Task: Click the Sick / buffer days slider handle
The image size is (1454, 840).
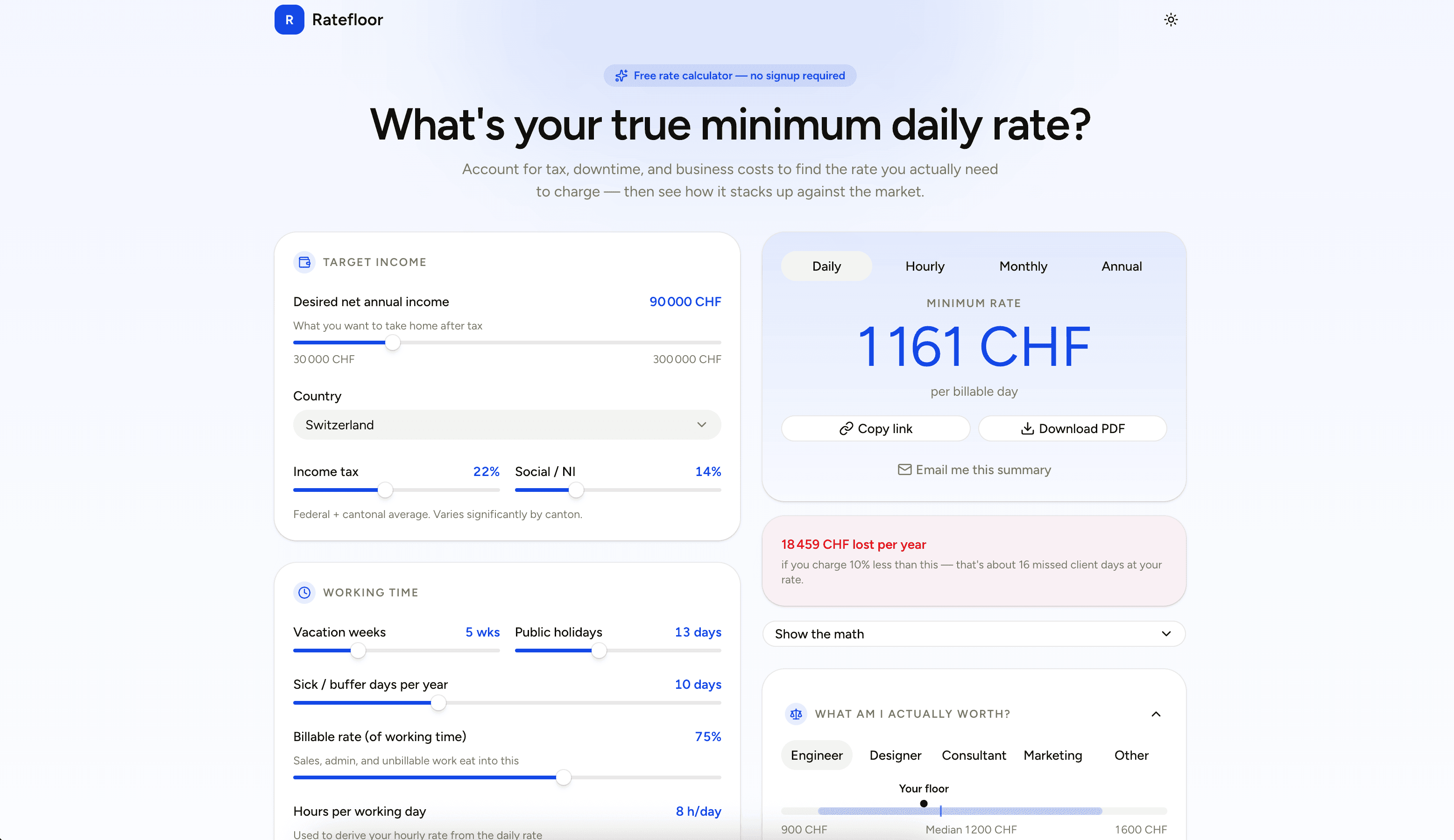Action: click(438, 703)
